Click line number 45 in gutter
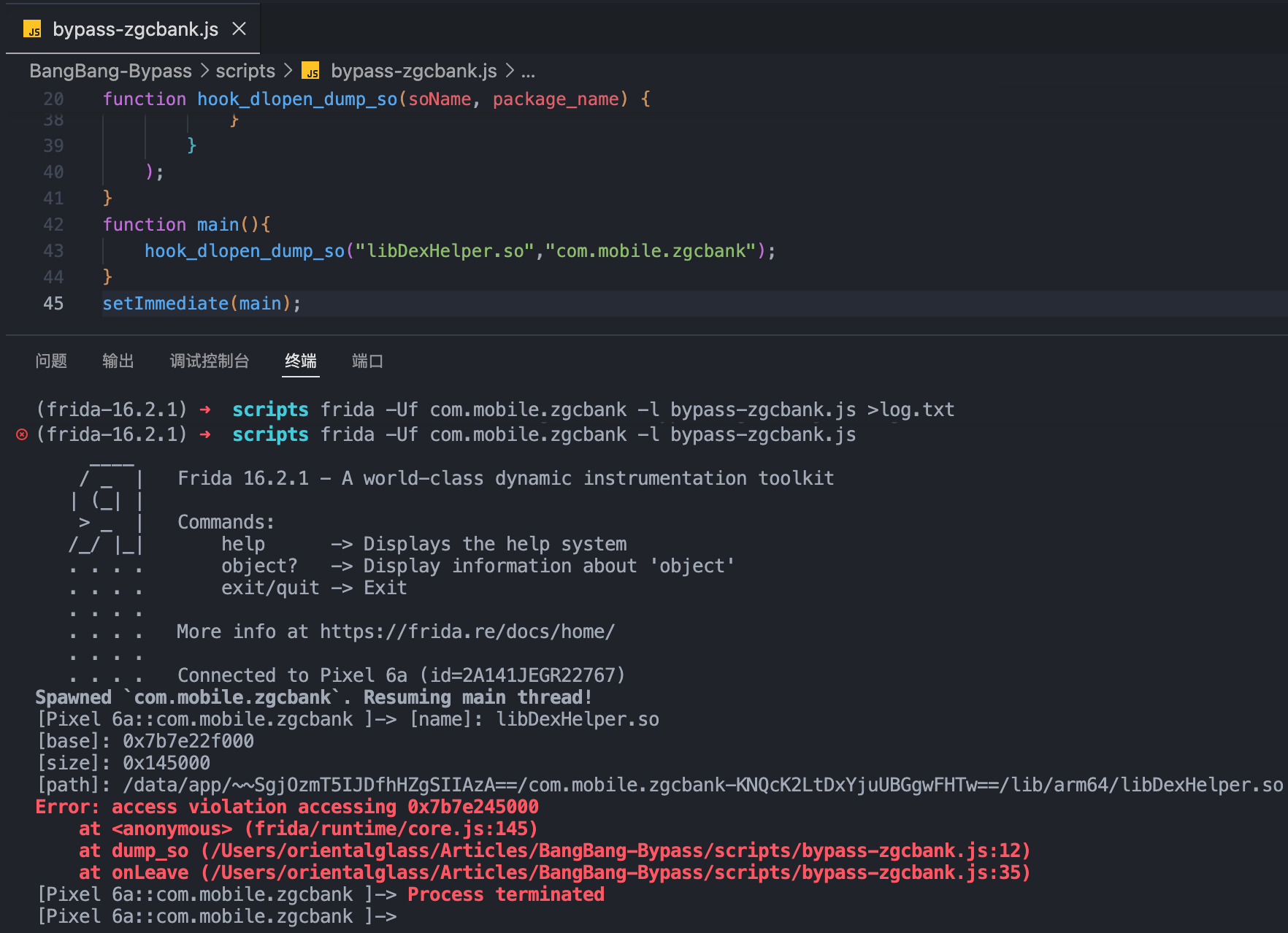 pos(53,303)
